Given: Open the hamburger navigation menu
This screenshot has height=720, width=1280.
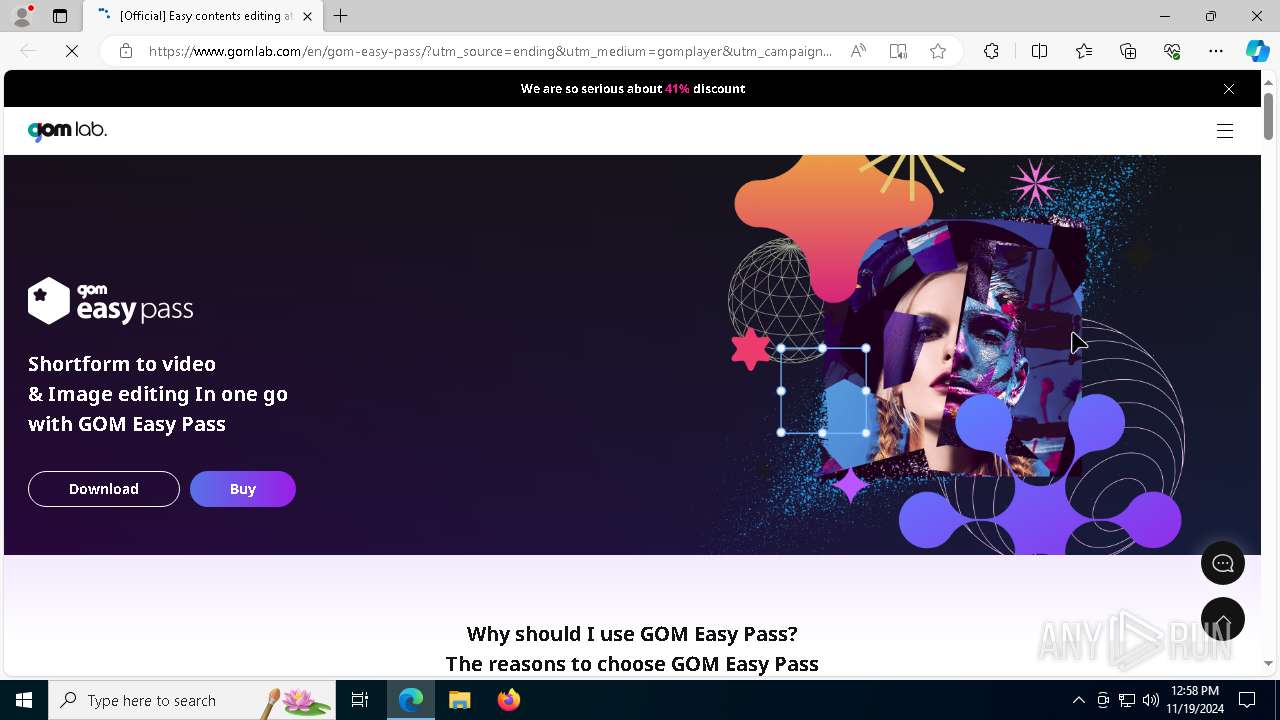Looking at the screenshot, I should tap(1225, 131).
